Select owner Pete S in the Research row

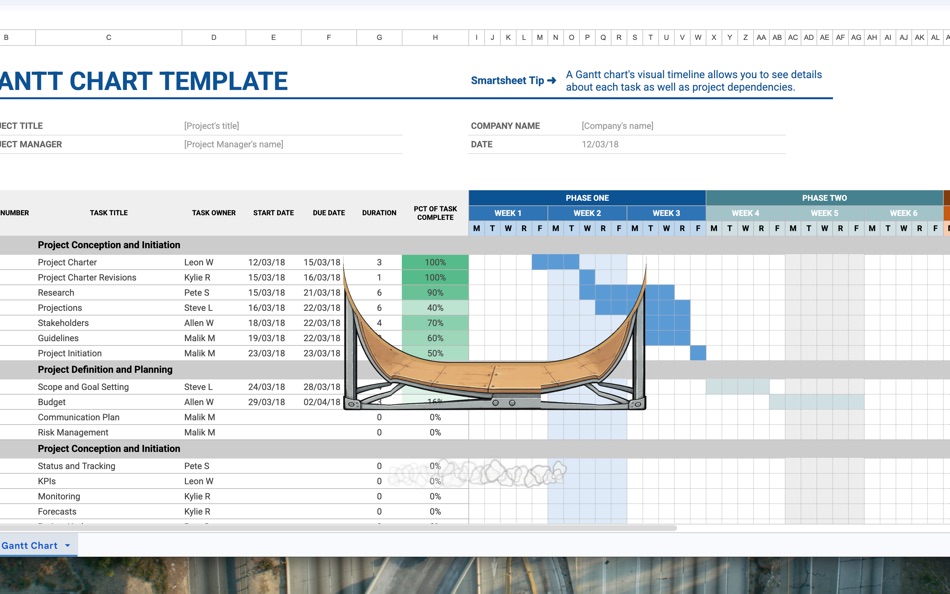pyautogui.click(x=197, y=293)
